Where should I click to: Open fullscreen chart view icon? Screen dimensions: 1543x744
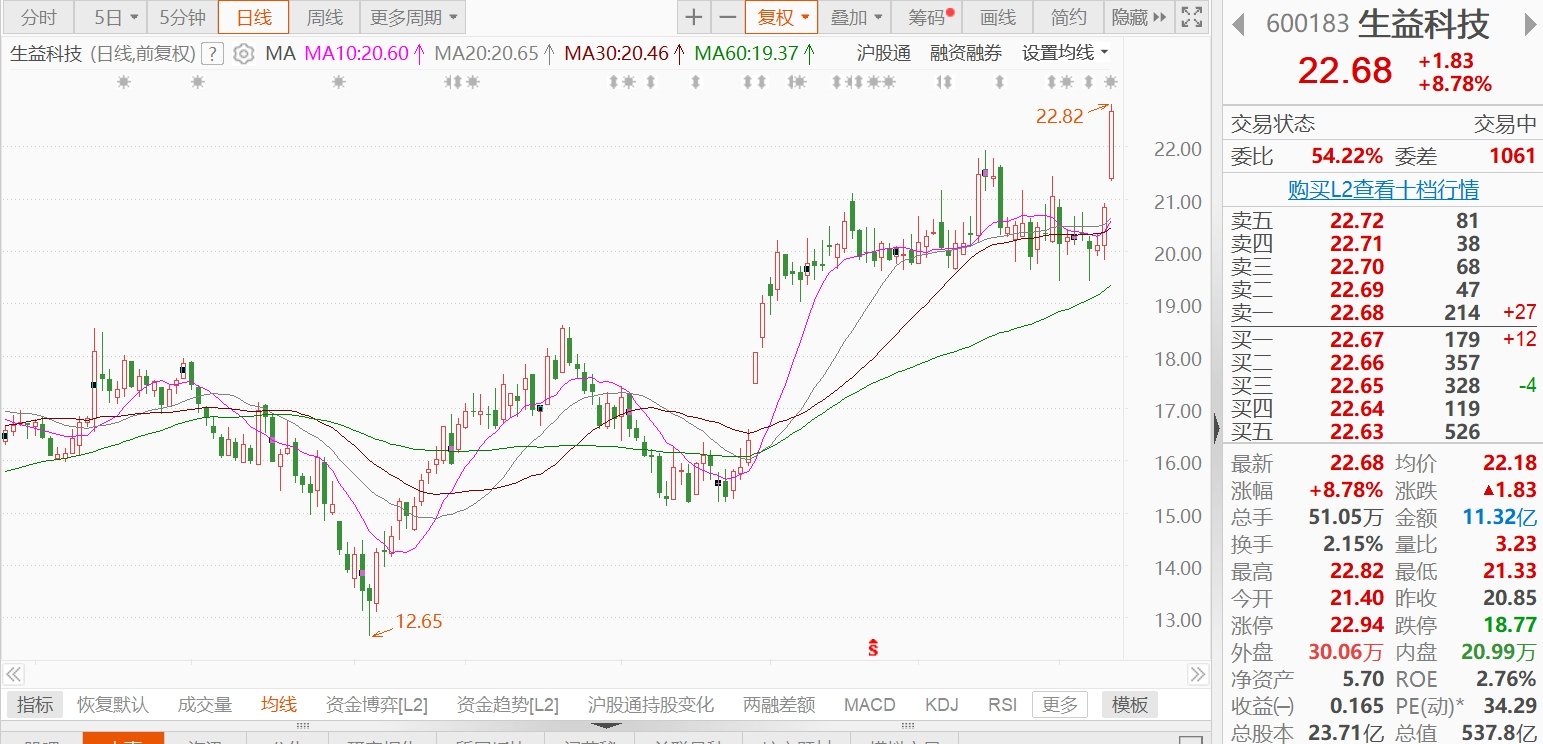pos(1191,17)
